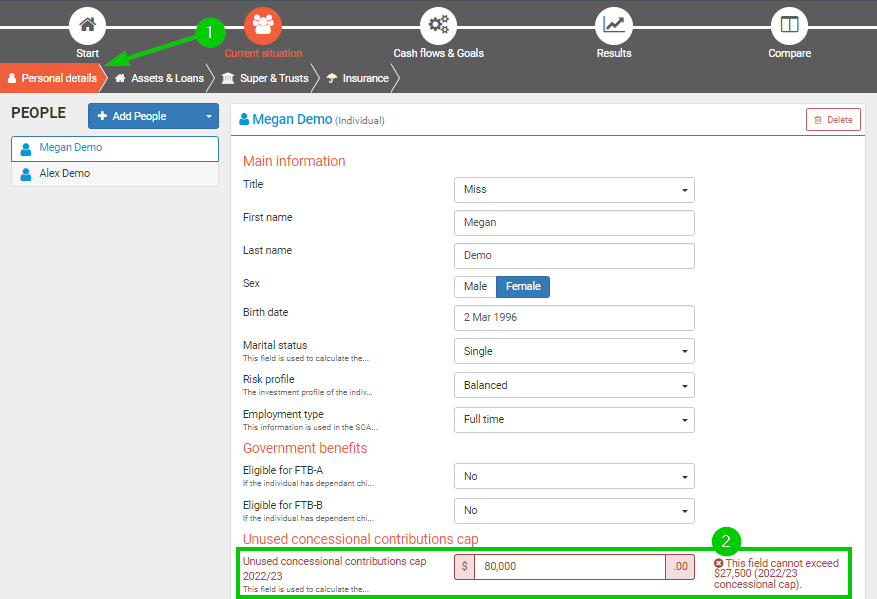Click the Results chart icon
This screenshot has width=877, height=599.
[x=614, y=25]
